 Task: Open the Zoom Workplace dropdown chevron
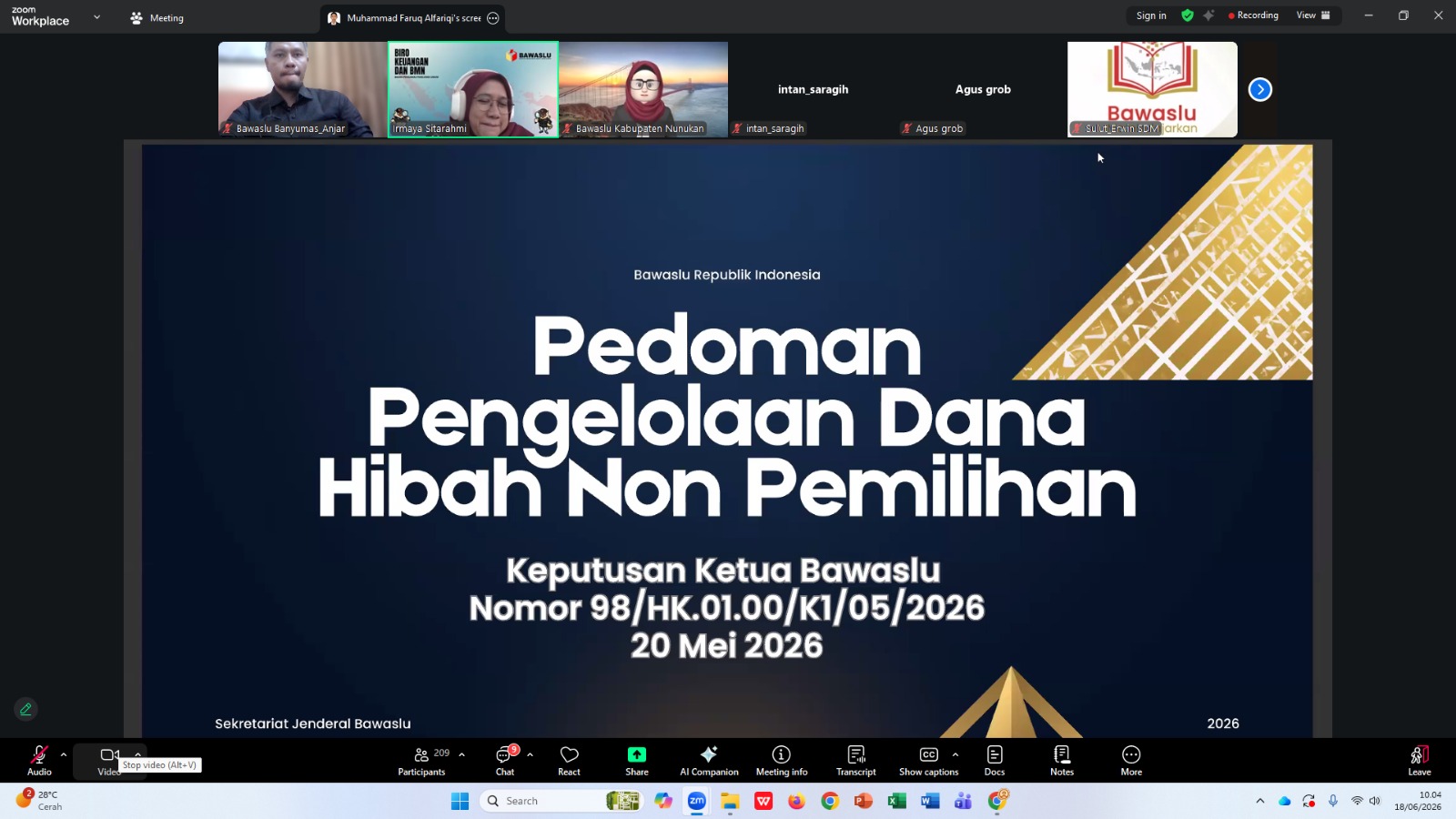point(96,16)
